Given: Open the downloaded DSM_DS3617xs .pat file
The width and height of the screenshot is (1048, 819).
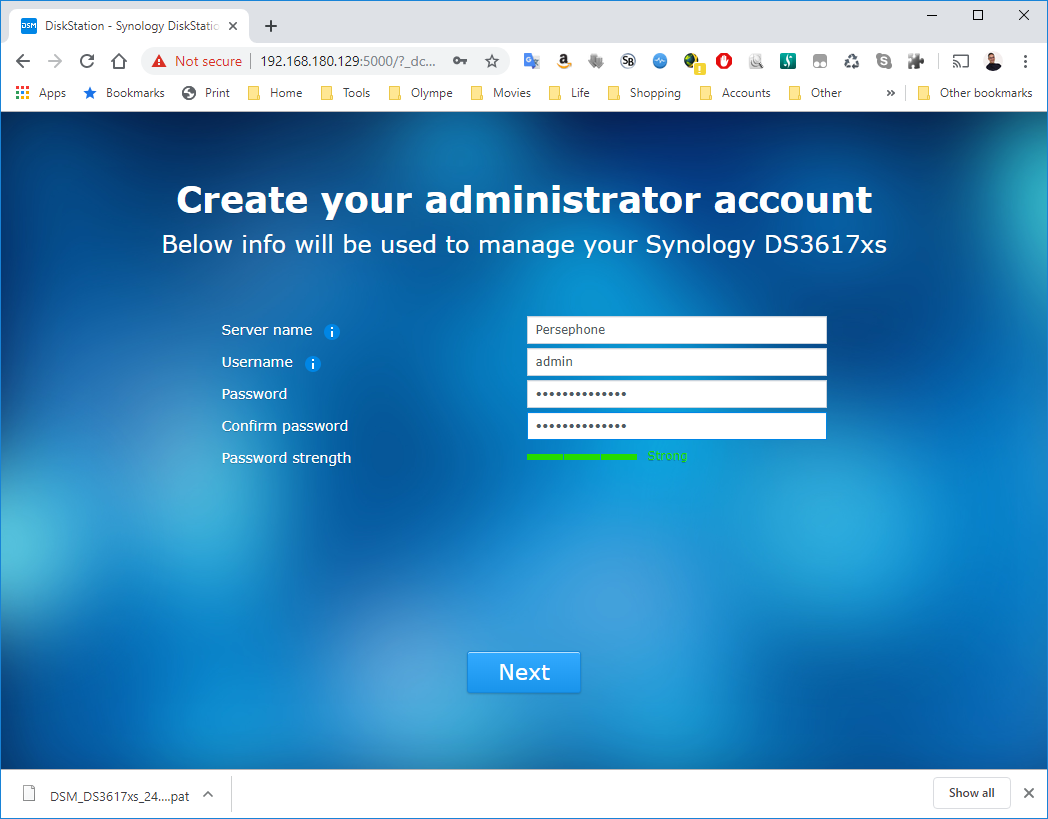Looking at the screenshot, I should click(x=107, y=795).
